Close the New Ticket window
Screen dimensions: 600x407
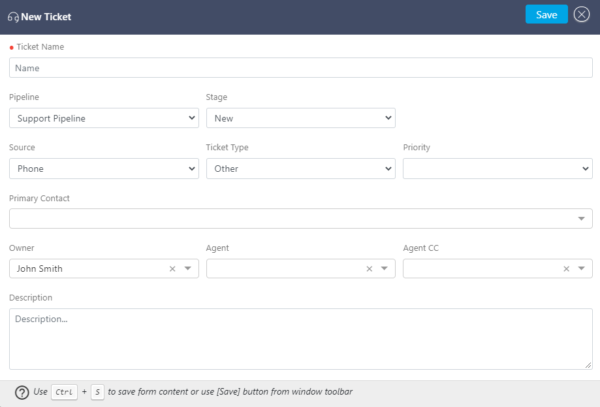click(582, 15)
